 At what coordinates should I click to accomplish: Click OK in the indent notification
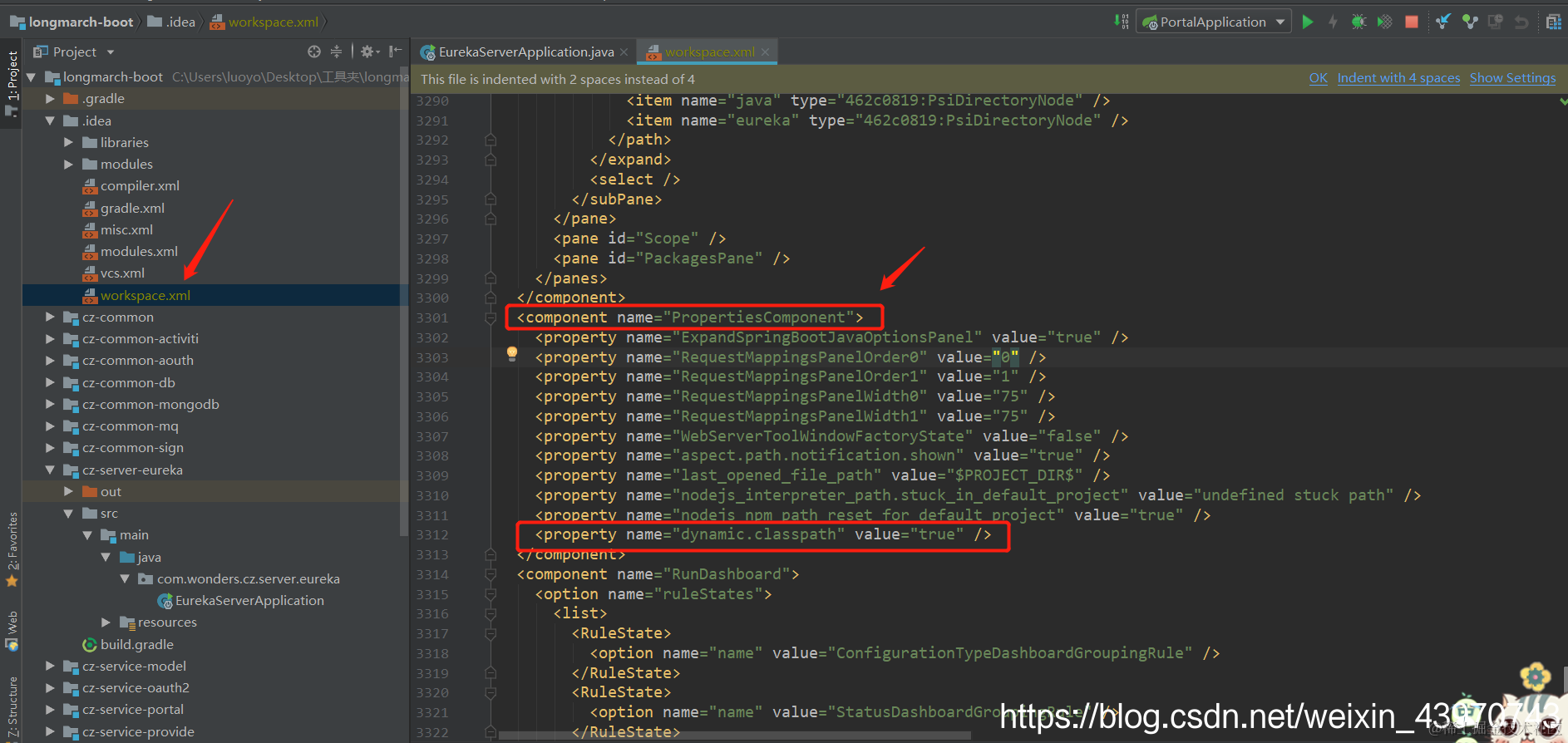(x=1319, y=78)
